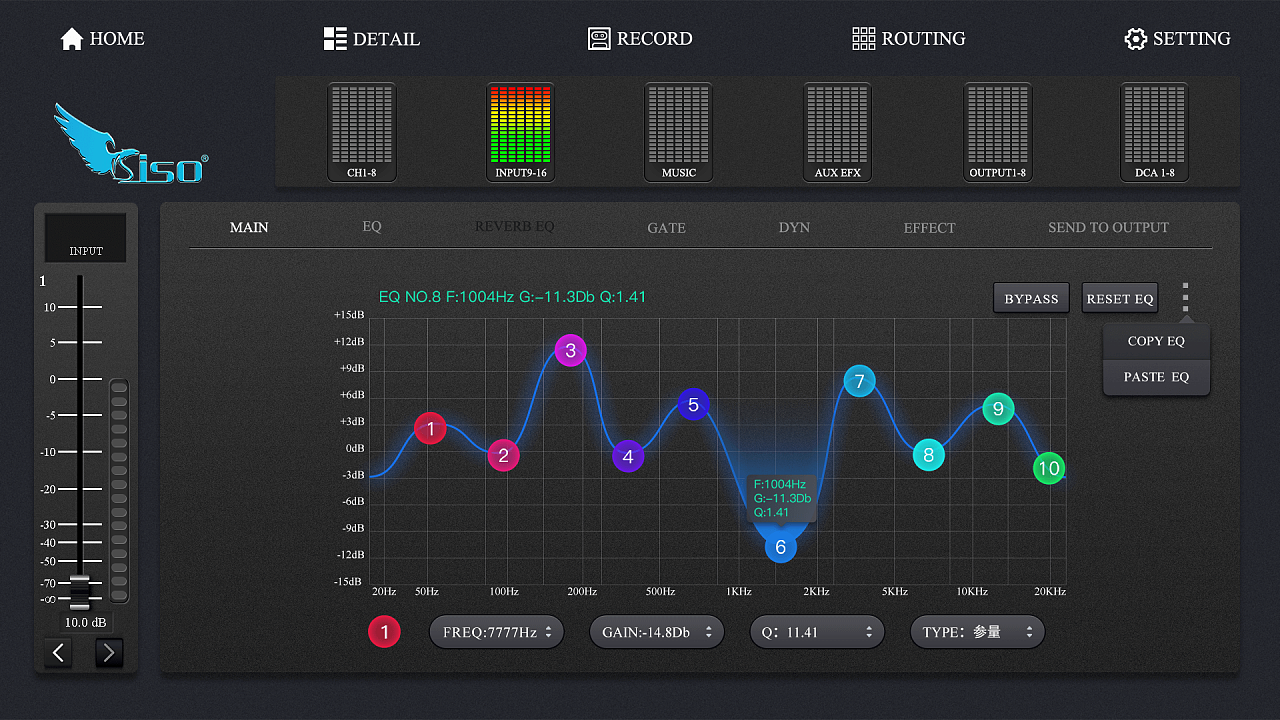Switch to the MAIN tab
The width and height of the screenshot is (1280, 720).
tap(249, 227)
